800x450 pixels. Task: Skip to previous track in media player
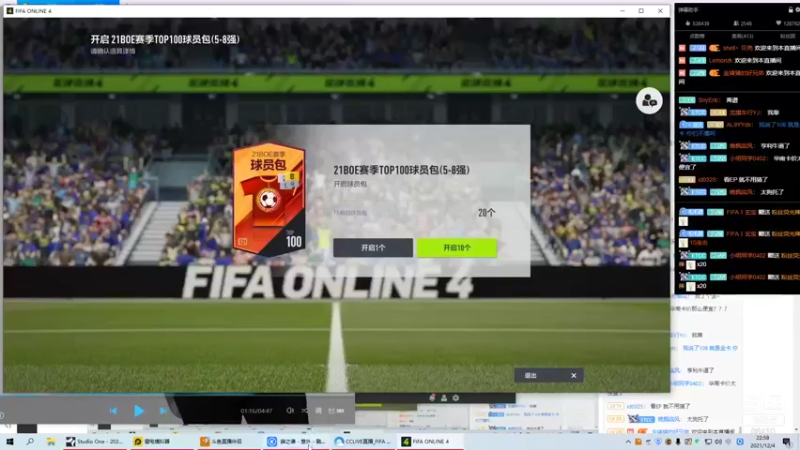(x=113, y=411)
